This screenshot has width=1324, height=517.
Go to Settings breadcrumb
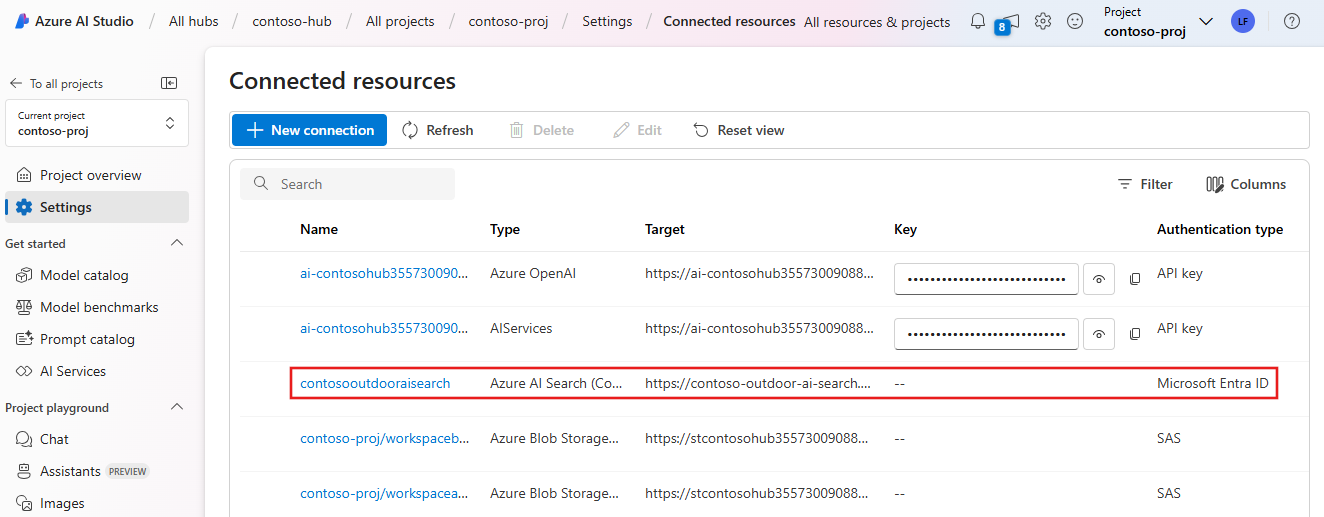click(607, 21)
